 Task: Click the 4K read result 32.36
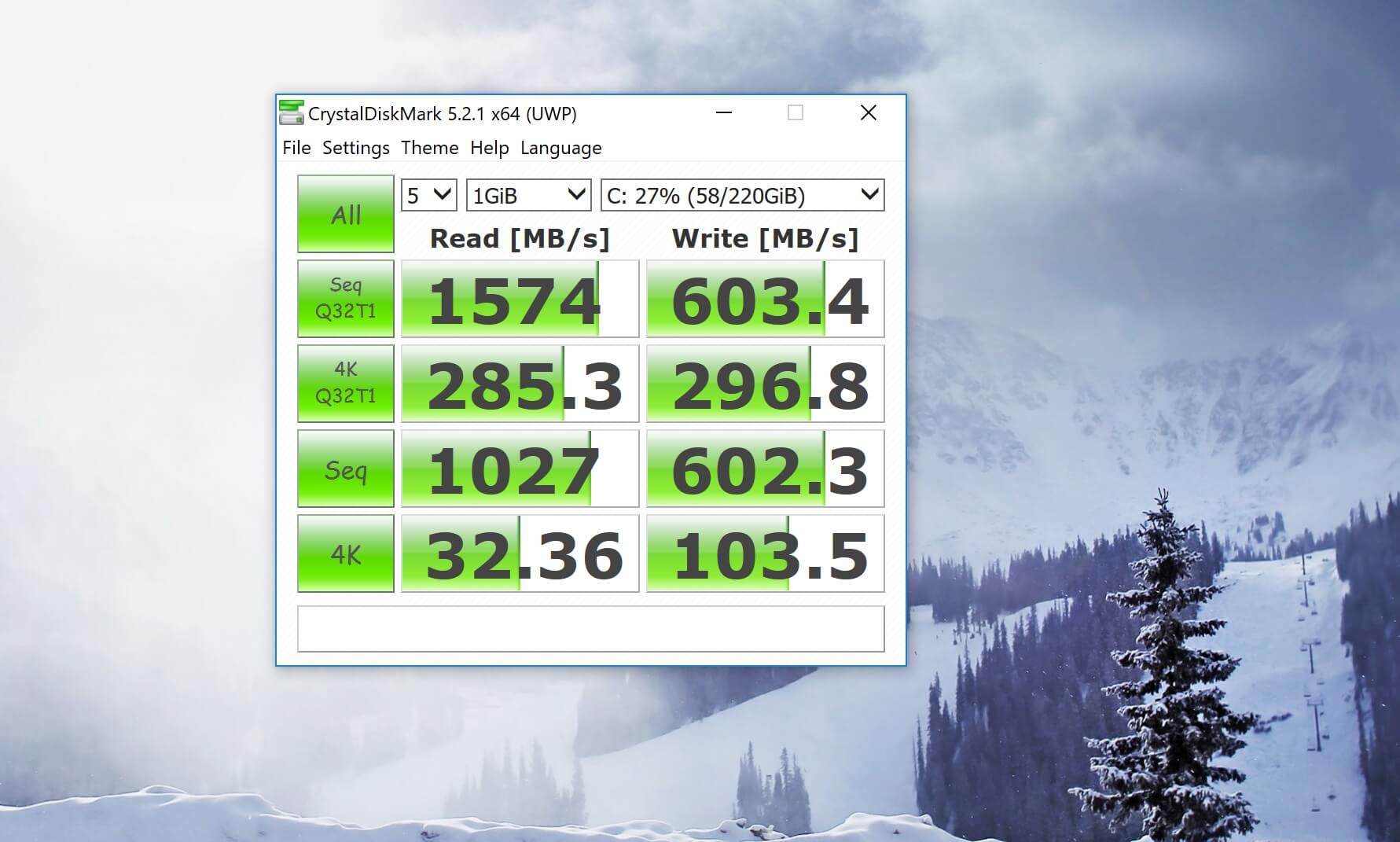[520, 553]
